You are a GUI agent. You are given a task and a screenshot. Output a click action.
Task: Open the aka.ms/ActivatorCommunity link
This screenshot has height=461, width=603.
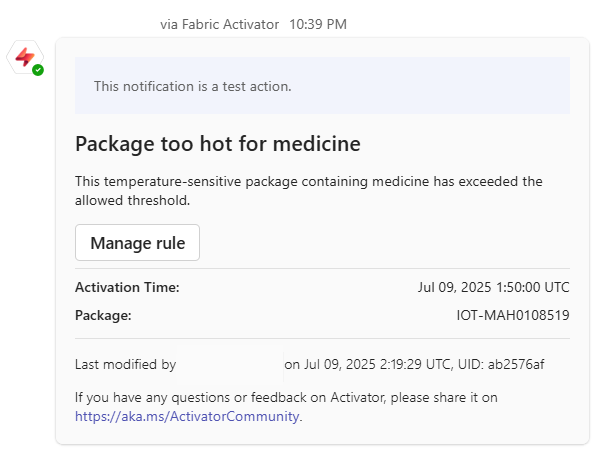[x=188, y=416]
